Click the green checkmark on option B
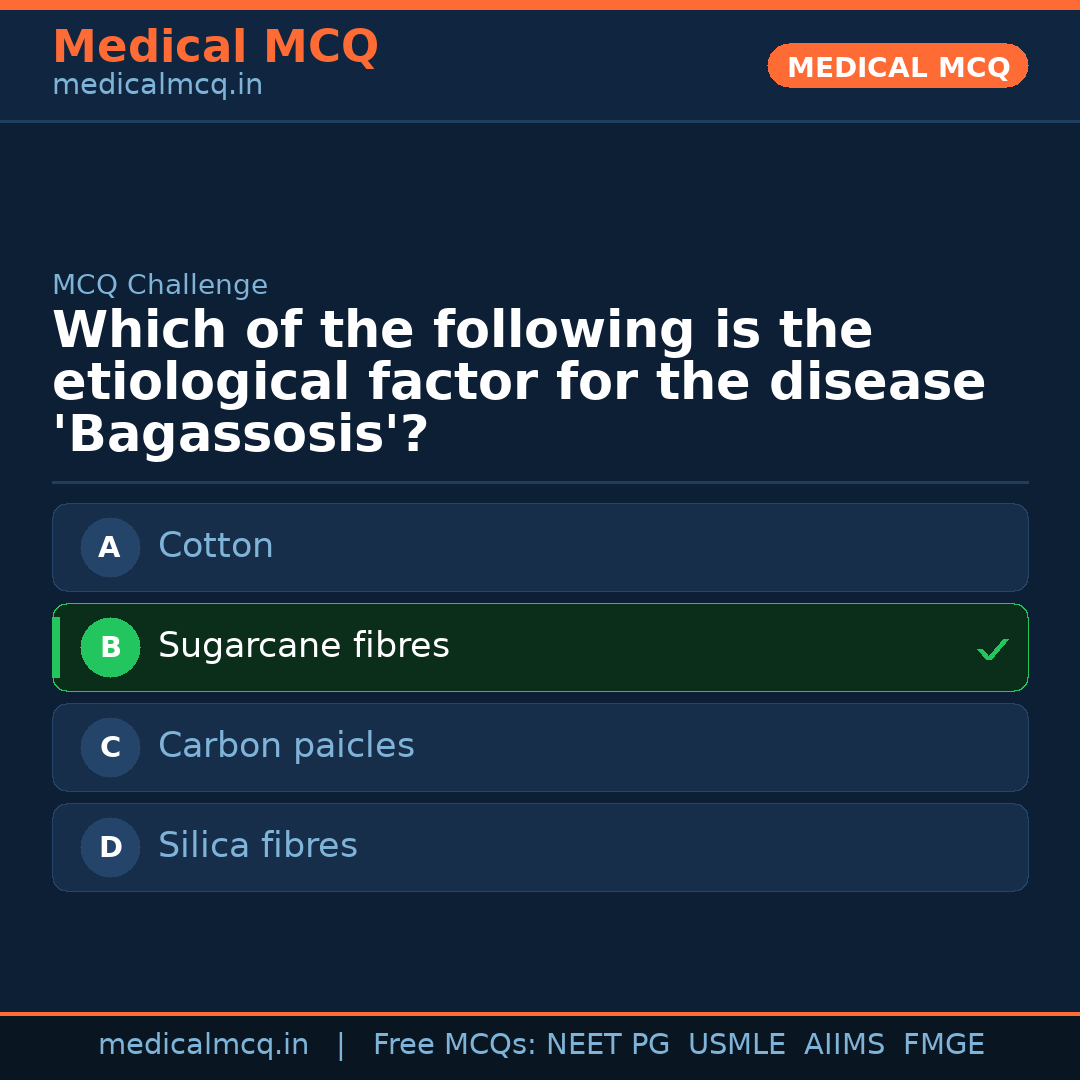 (993, 649)
